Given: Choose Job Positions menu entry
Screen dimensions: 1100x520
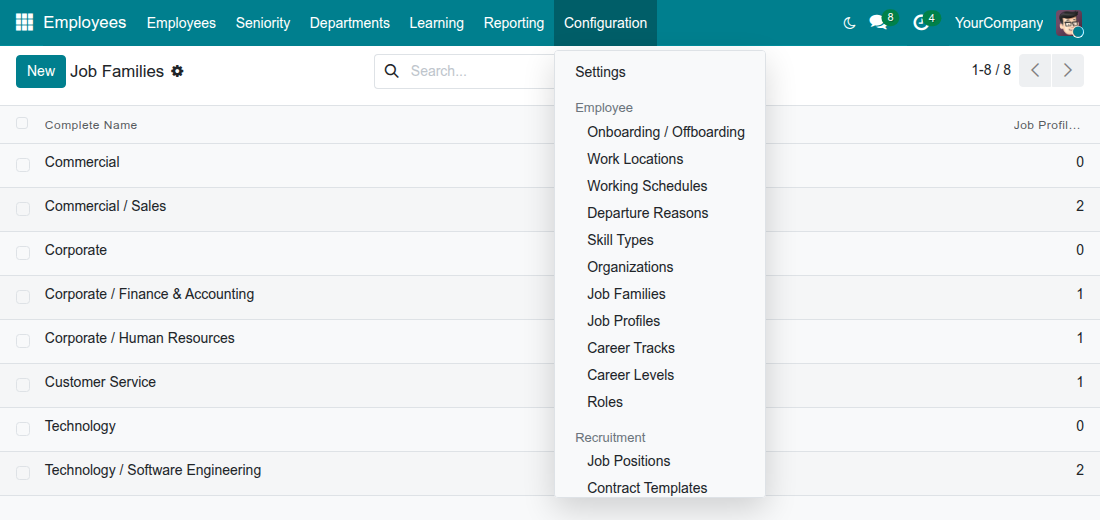Looking at the screenshot, I should coord(629,461).
